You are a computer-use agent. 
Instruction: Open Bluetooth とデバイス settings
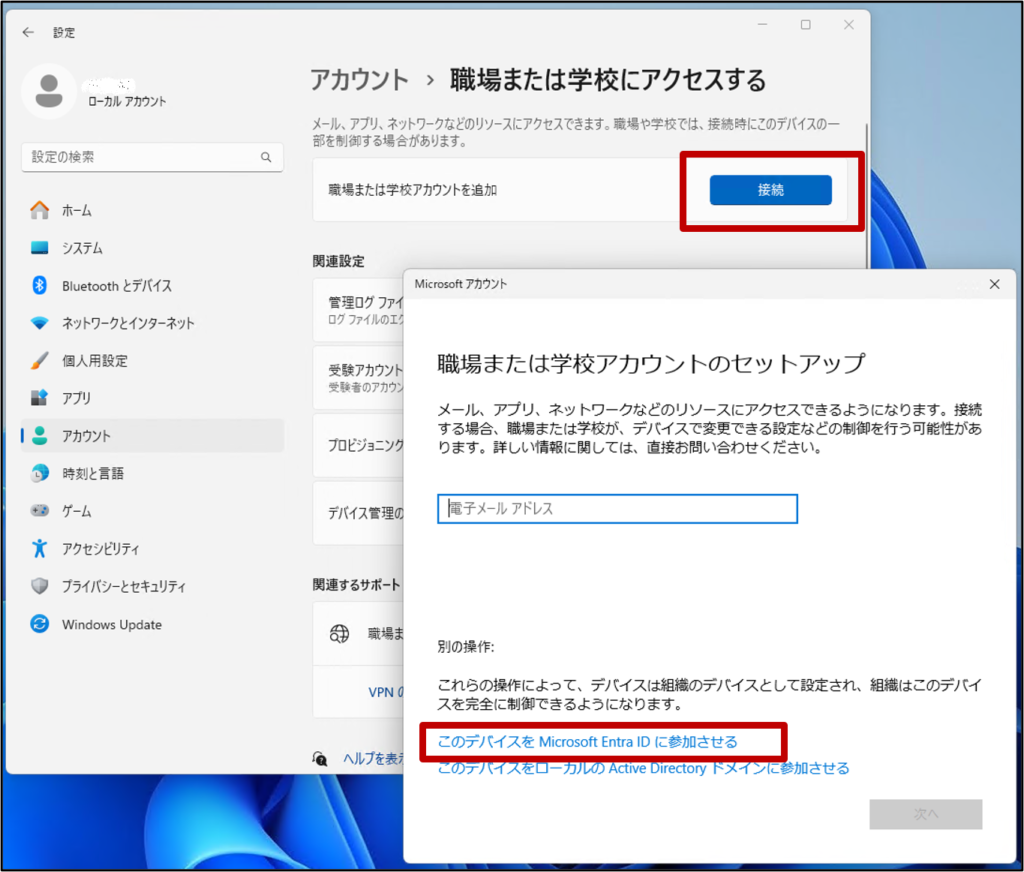click(x=152, y=285)
